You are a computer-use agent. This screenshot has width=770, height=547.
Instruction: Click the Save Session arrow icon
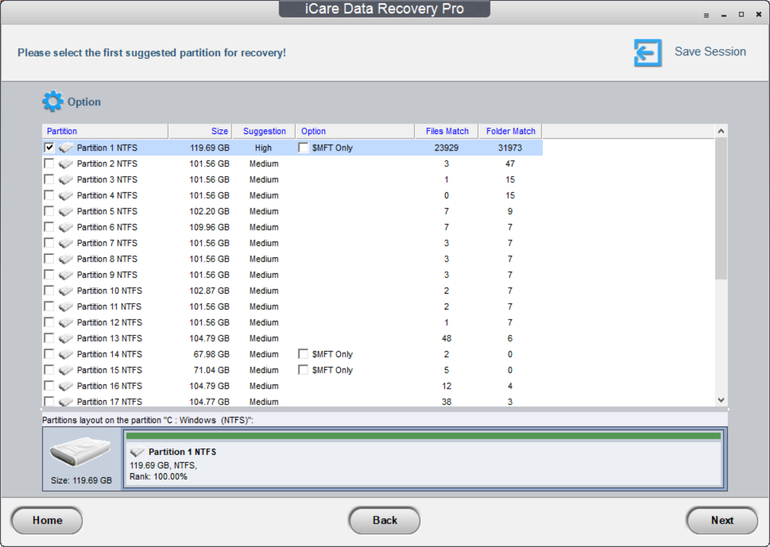point(647,53)
